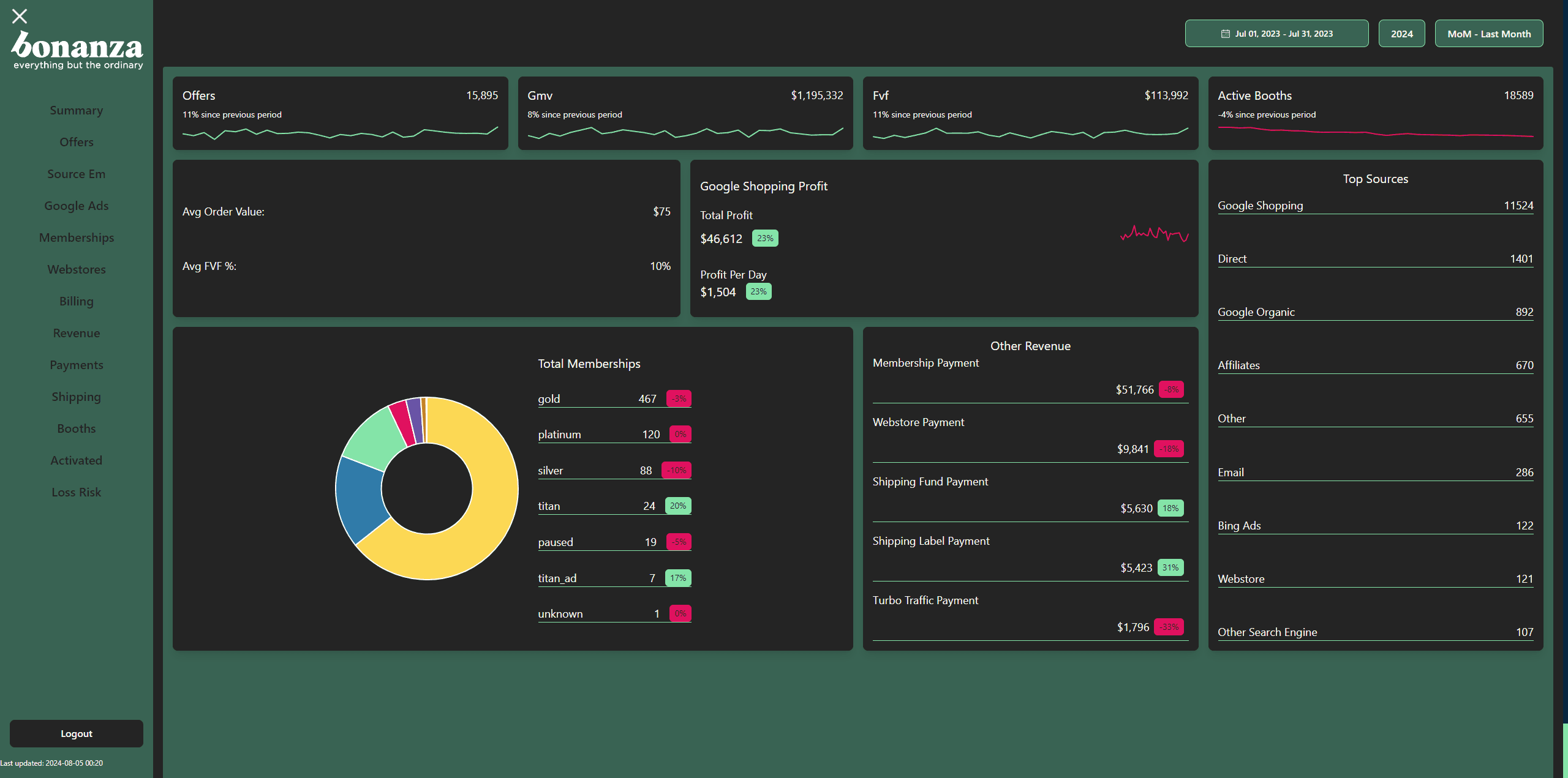Click the Other Search Engine row
This screenshot has width=1568, height=778.
coord(1376,632)
